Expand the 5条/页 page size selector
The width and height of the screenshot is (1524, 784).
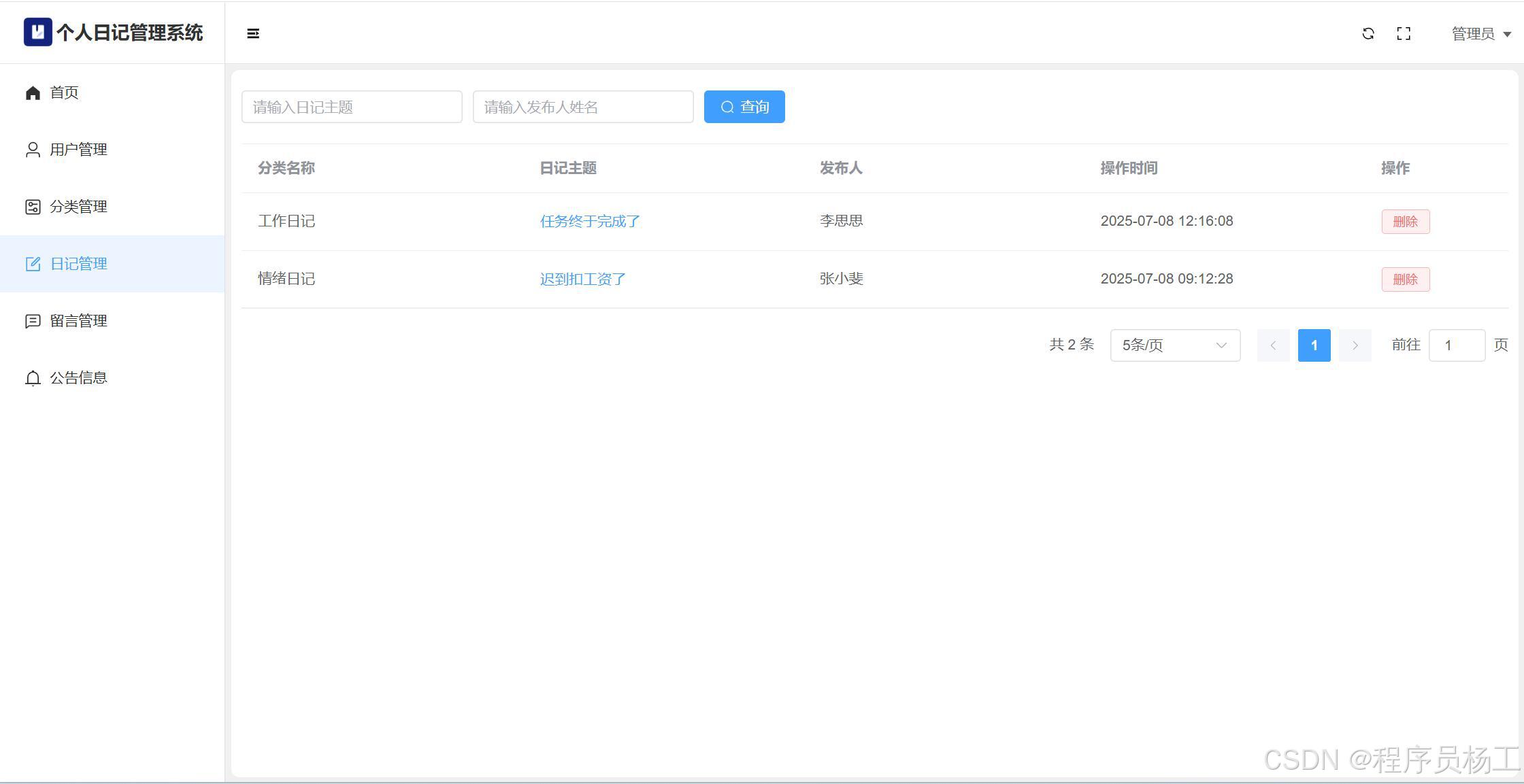point(1175,345)
